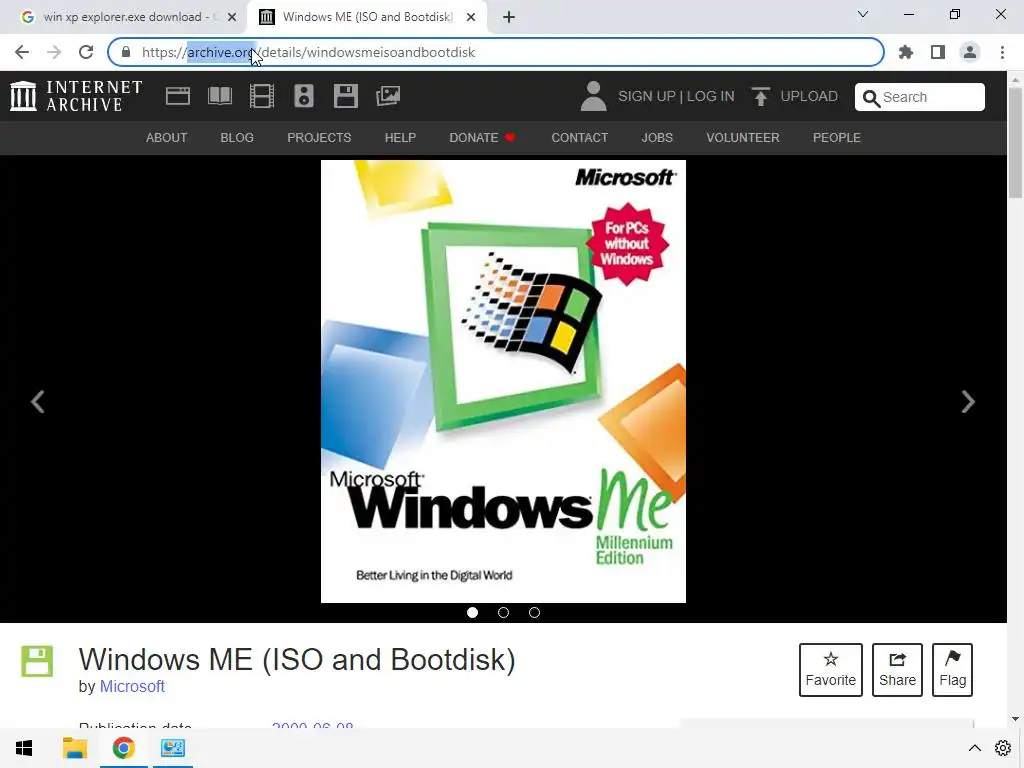1024x768 pixels.
Task: Open a new browser tab
Action: coord(509,17)
